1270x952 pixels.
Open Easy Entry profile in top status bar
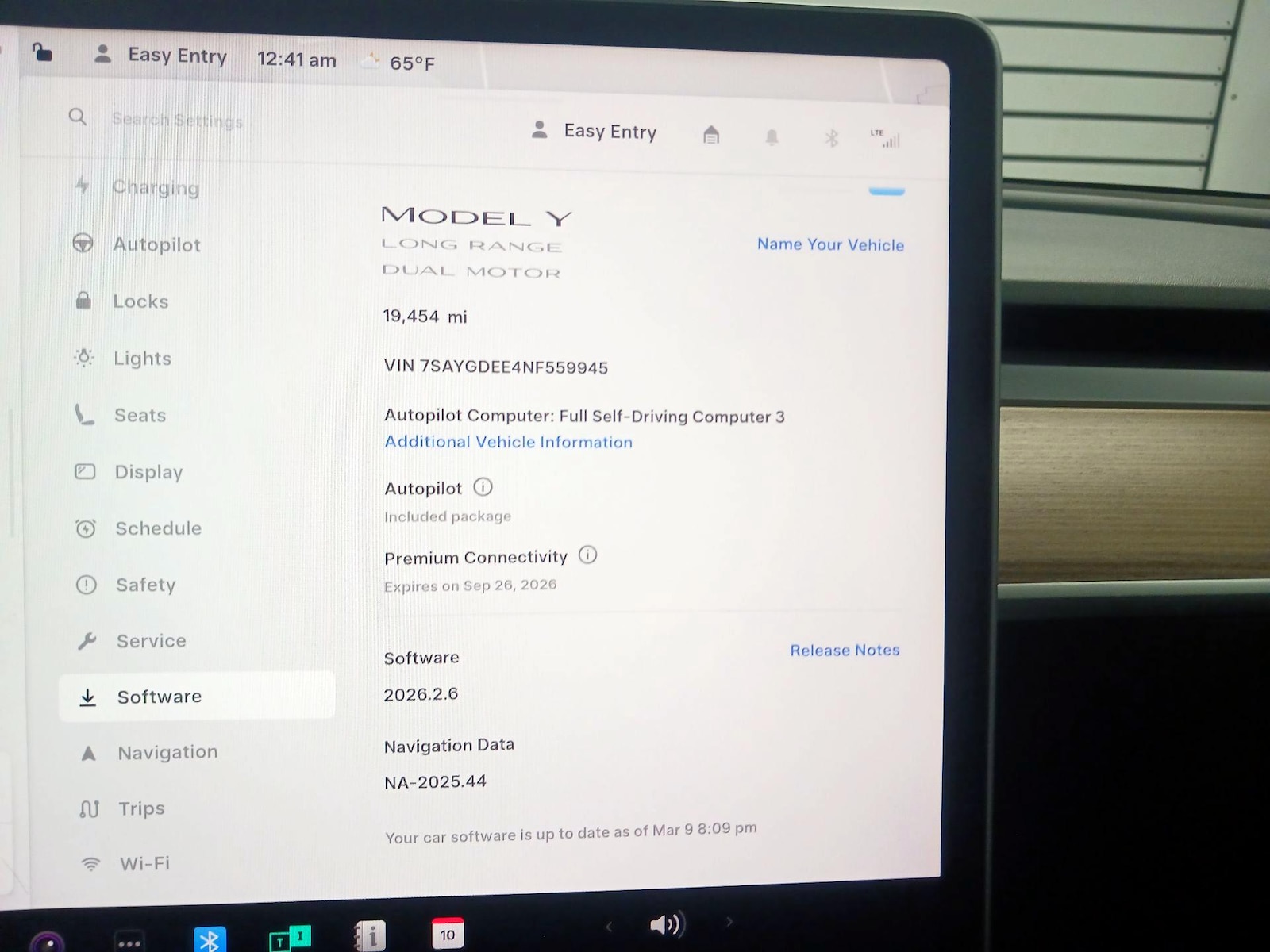(x=161, y=55)
